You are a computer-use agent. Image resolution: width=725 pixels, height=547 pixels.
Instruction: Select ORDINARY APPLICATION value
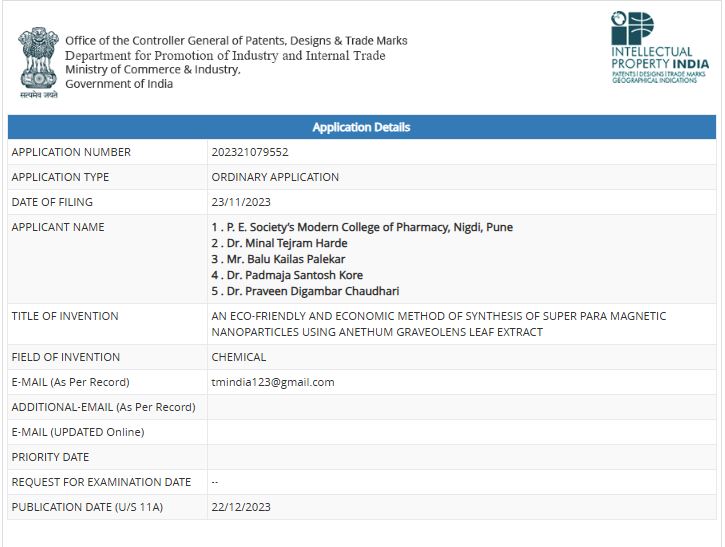[275, 177]
